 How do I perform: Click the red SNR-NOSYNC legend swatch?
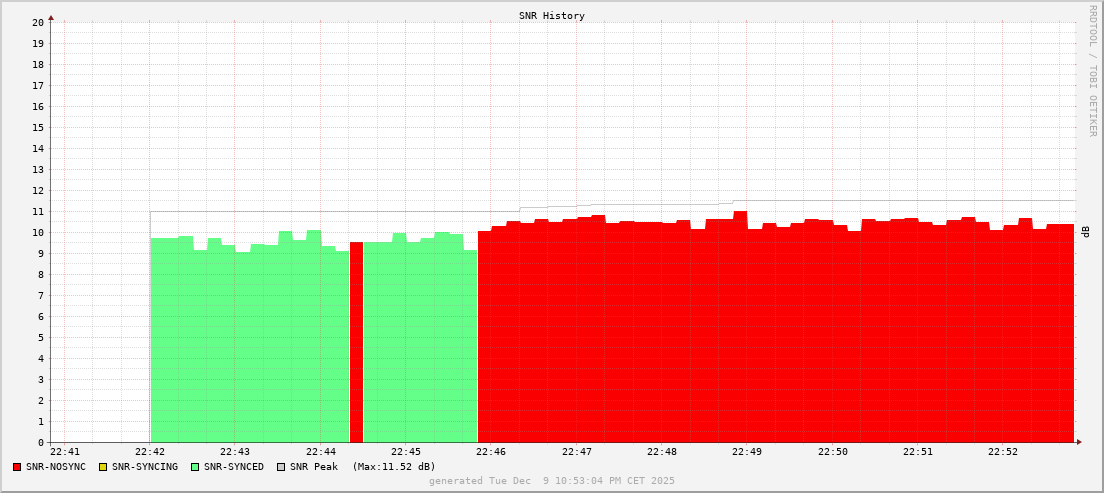point(17,467)
